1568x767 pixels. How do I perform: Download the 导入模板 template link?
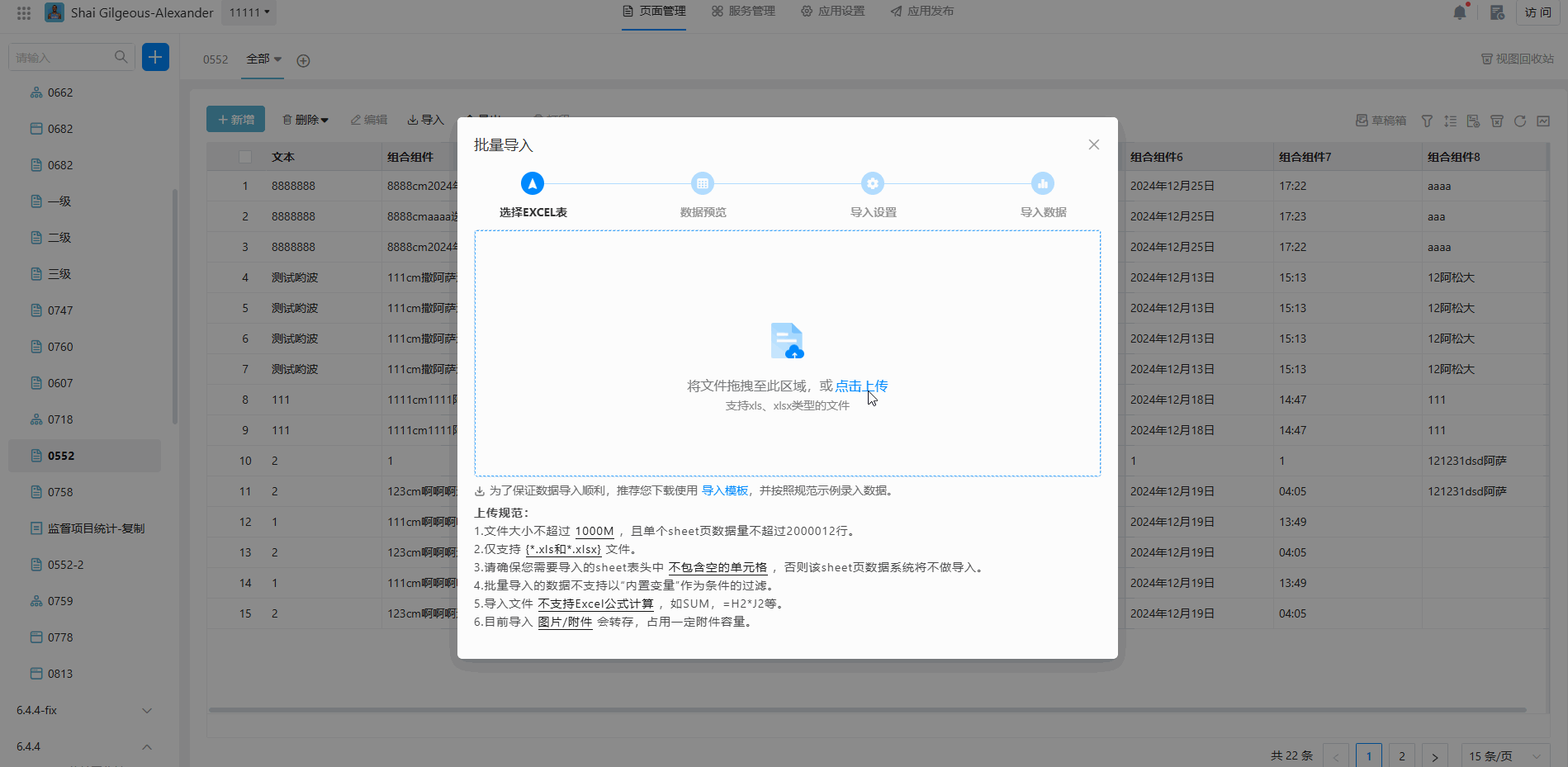724,490
